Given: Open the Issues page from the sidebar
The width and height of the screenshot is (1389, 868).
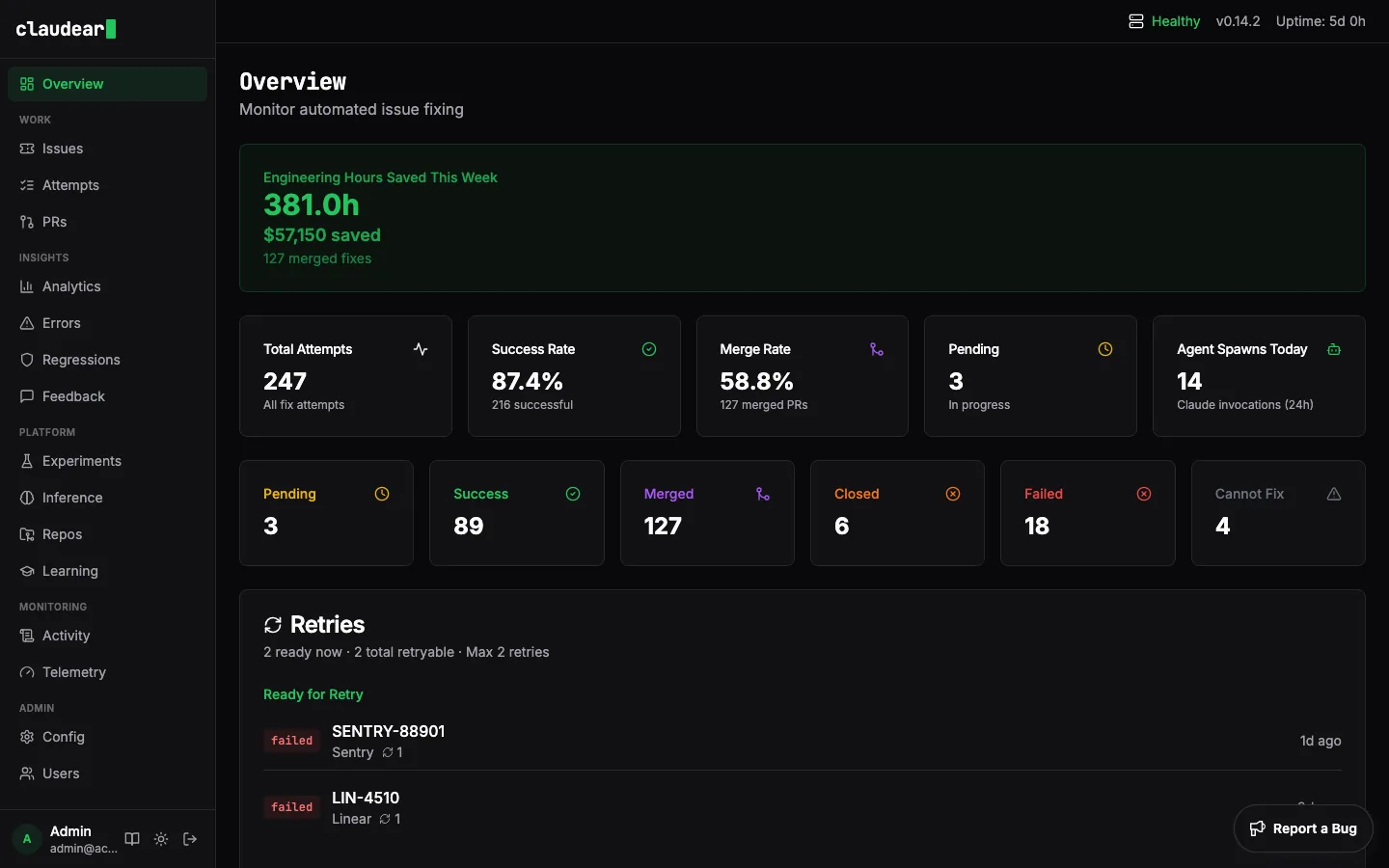Looking at the screenshot, I should (x=62, y=149).
